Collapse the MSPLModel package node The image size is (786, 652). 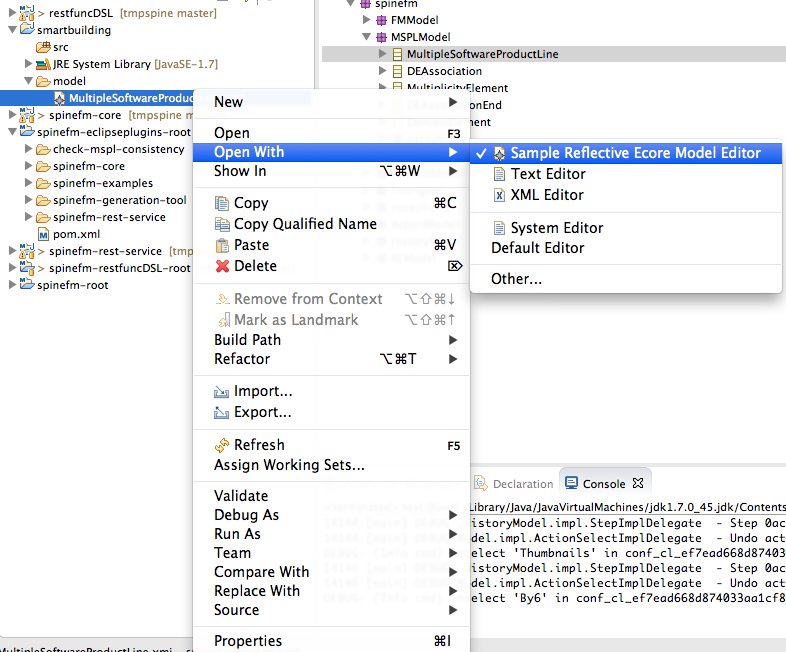(366, 37)
